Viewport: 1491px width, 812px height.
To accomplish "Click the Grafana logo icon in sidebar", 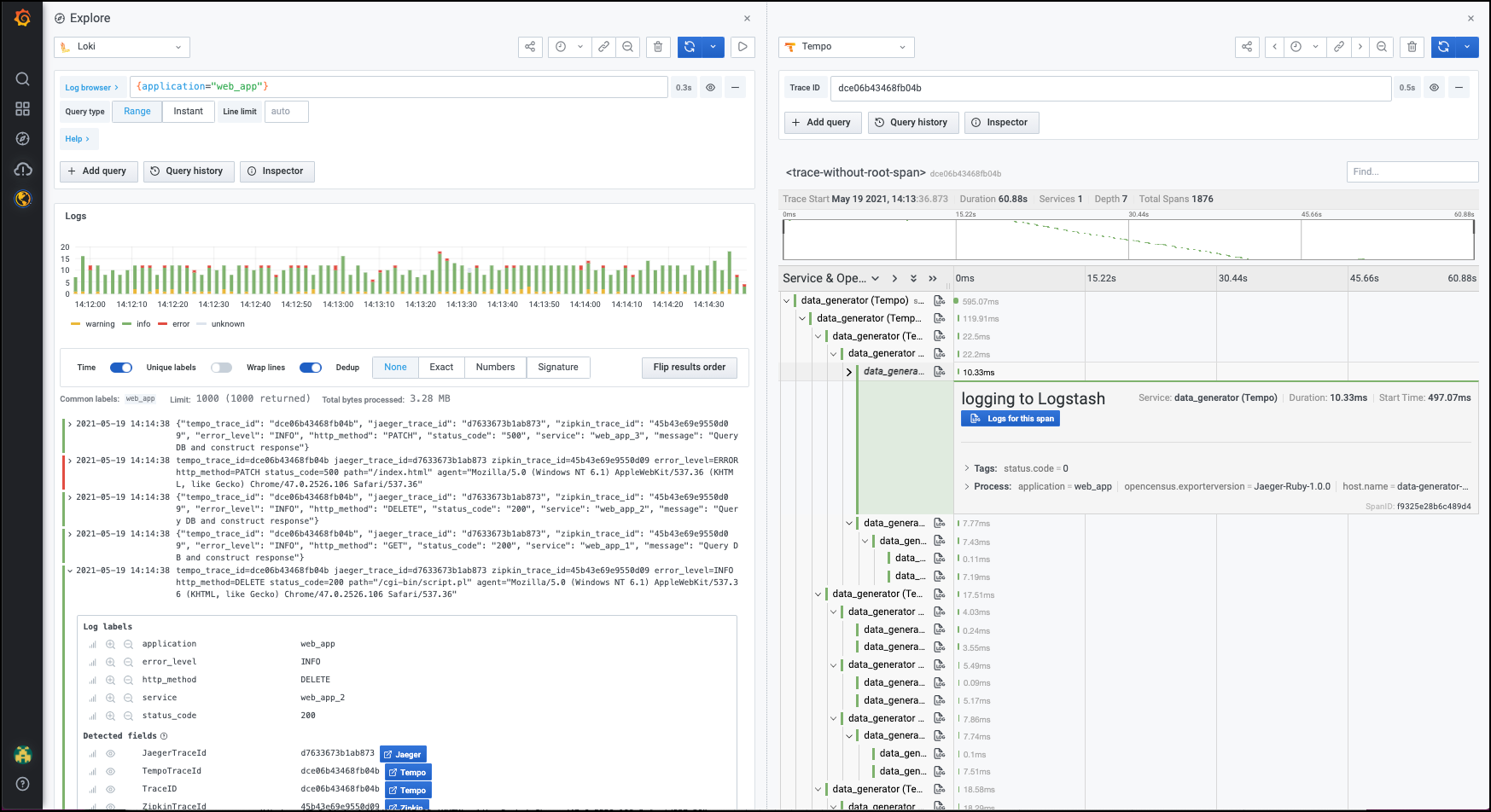I will 23,18.
